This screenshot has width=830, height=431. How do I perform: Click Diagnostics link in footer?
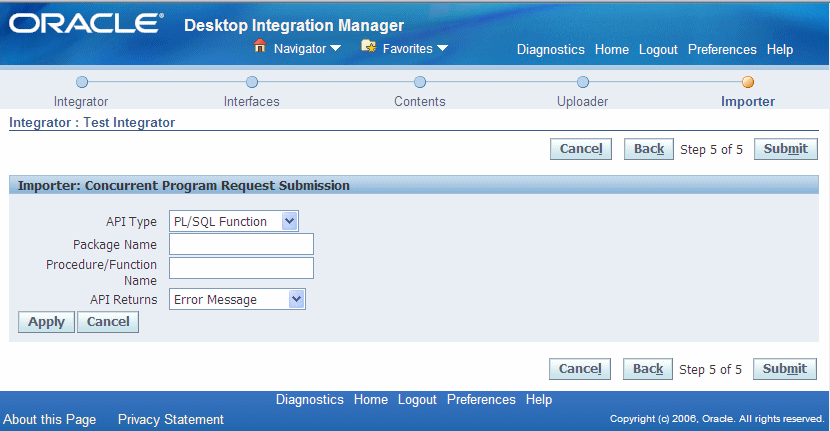(310, 399)
